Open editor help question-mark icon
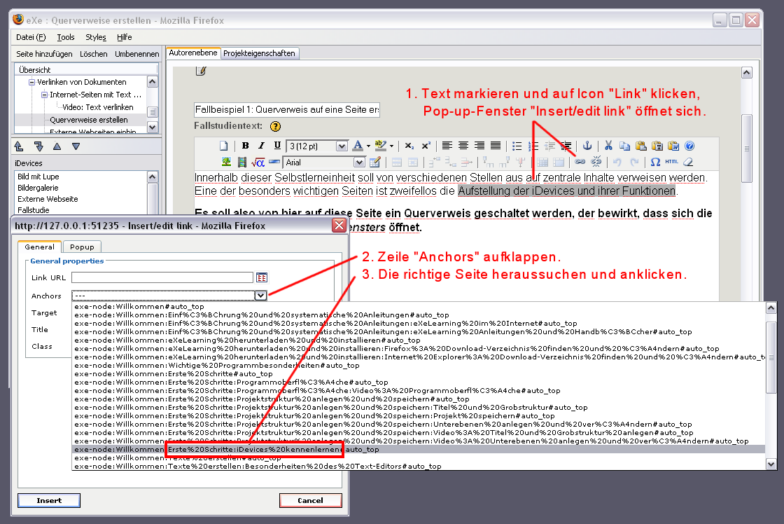Image resolution: width=784 pixels, height=524 pixels. click(x=690, y=146)
